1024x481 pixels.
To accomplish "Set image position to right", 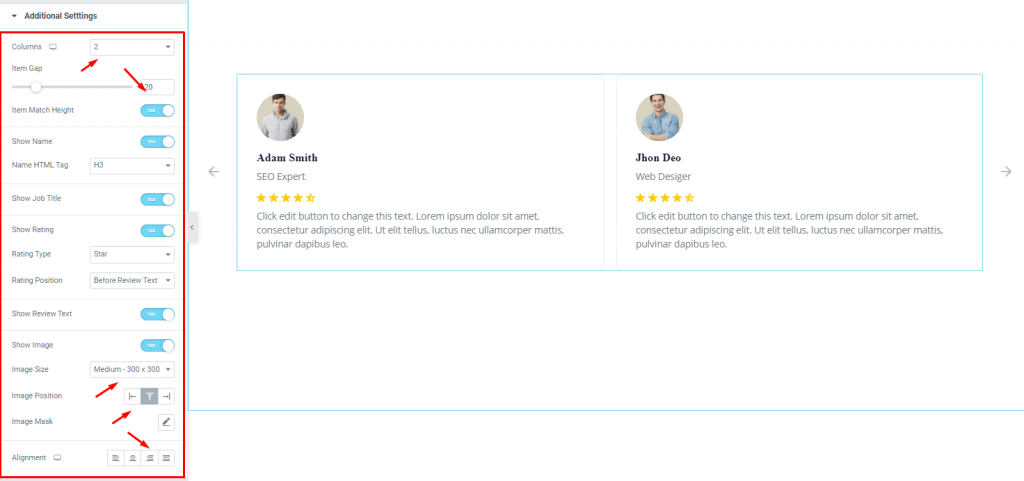I will coord(167,396).
